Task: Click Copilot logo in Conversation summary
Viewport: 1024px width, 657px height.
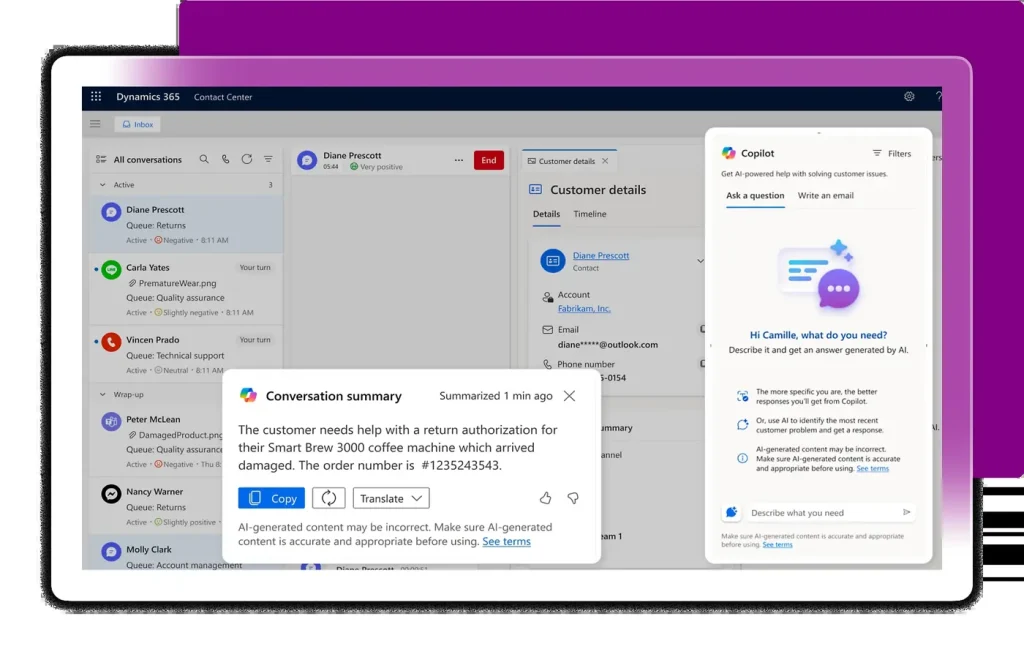Action: [248, 395]
